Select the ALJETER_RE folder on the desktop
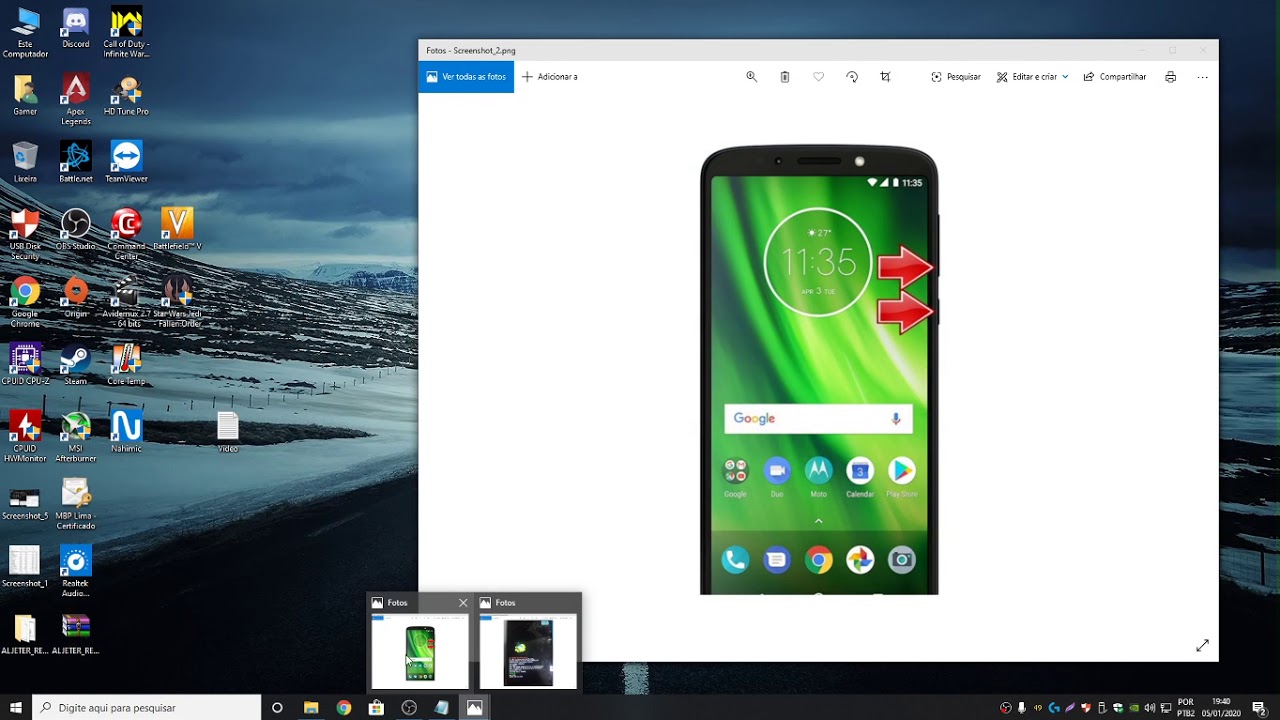This screenshot has height=720, width=1280. pyautogui.click(x=25, y=633)
